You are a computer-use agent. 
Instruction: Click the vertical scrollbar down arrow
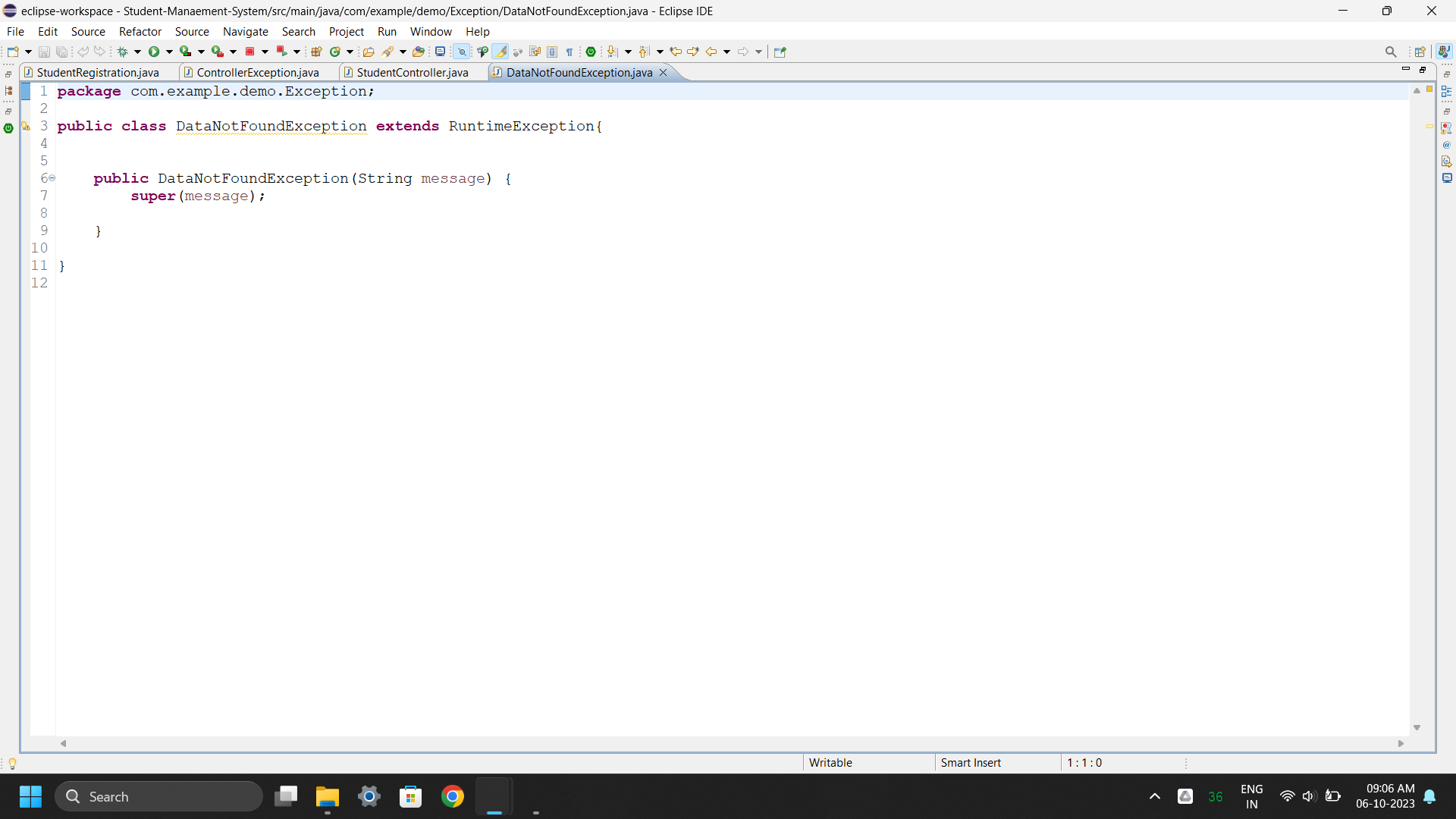pos(1417,727)
